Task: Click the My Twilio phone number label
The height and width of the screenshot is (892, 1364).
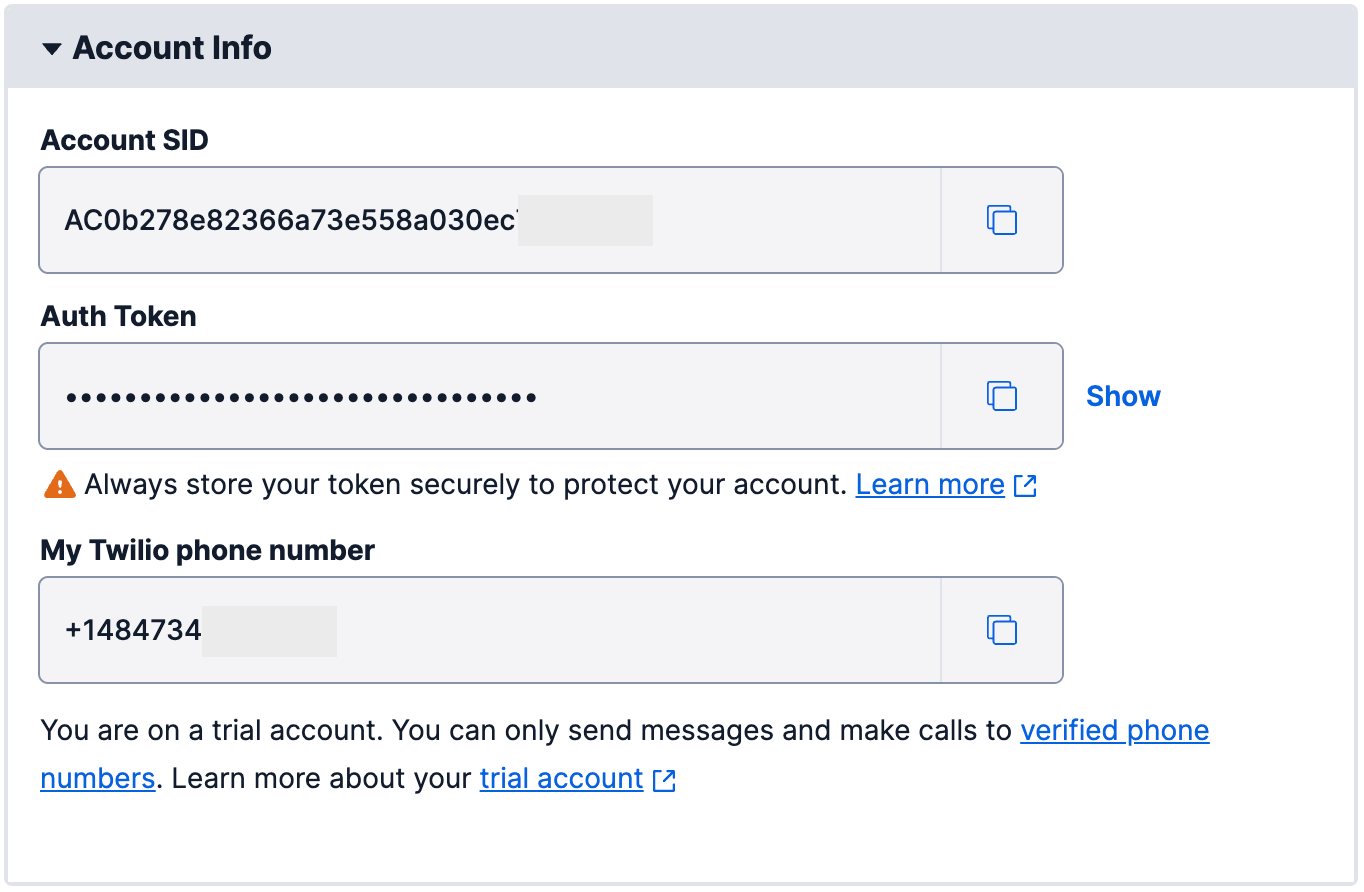Action: tap(207, 550)
